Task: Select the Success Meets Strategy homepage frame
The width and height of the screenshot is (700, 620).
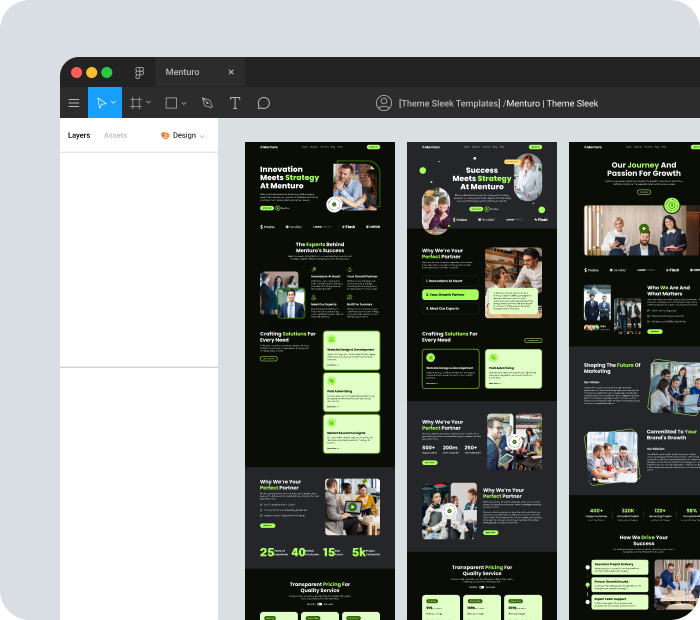Action: click(482, 381)
